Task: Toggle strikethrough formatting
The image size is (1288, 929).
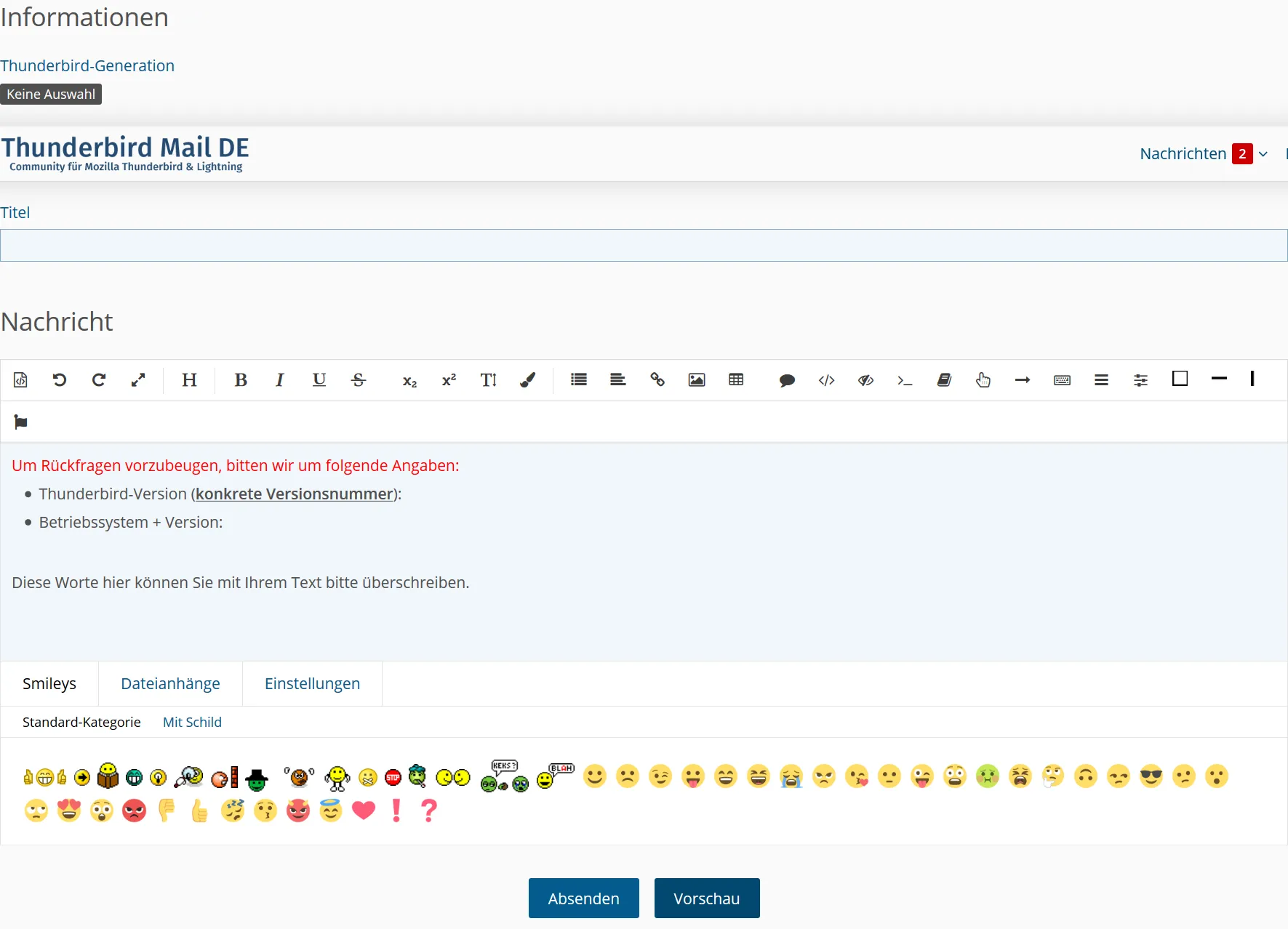Action: click(x=359, y=379)
